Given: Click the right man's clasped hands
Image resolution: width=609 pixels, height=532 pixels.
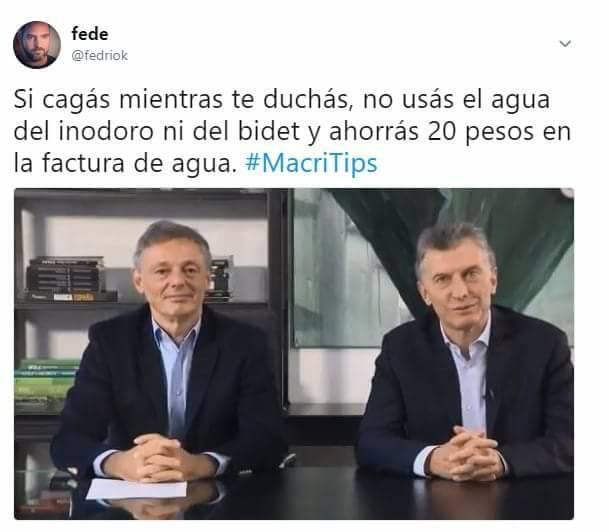Looking at the screenshot, I should (465, 453).
